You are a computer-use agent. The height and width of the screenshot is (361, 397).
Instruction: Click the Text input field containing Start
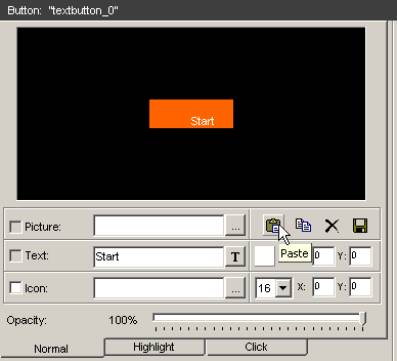159,257
